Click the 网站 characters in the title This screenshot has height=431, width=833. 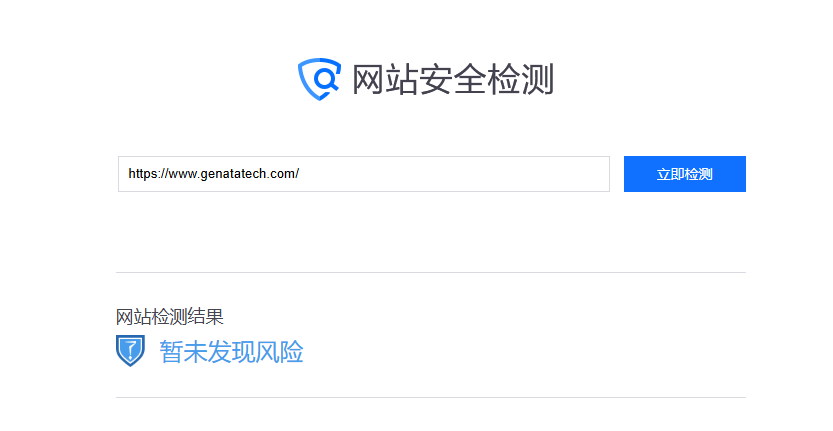coord(385,79)
